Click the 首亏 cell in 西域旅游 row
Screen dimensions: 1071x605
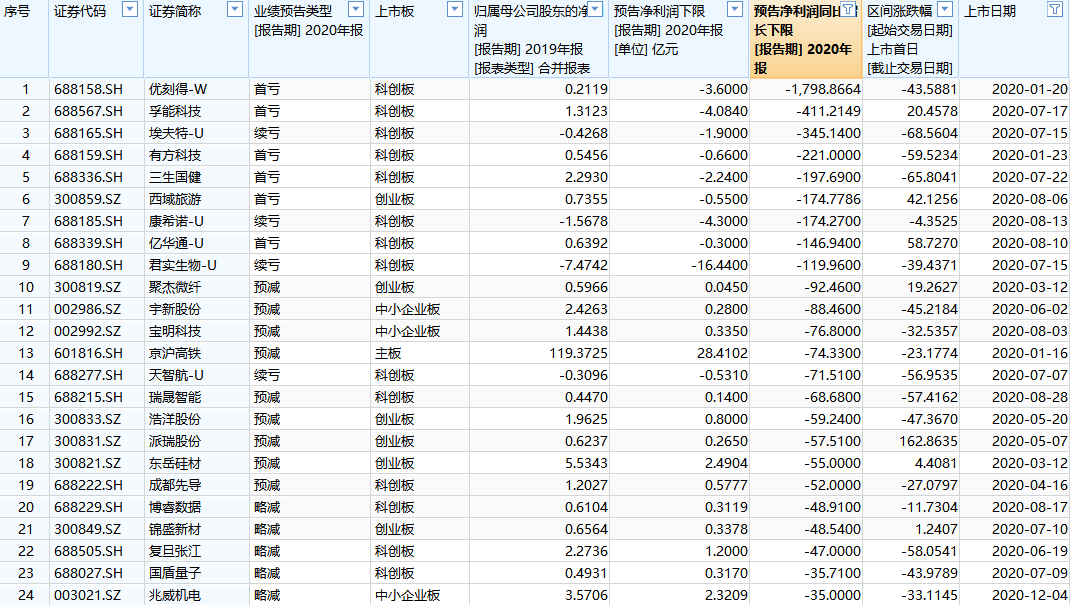(x=267, y=199)
